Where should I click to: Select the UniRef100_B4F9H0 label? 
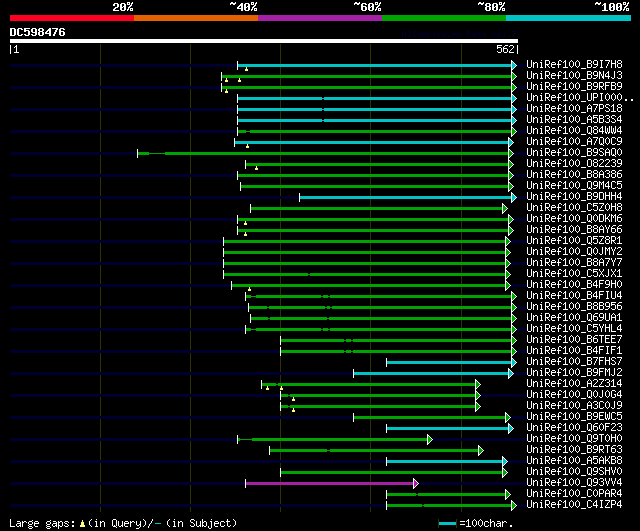pyautogui.click(x=574, y=284)
